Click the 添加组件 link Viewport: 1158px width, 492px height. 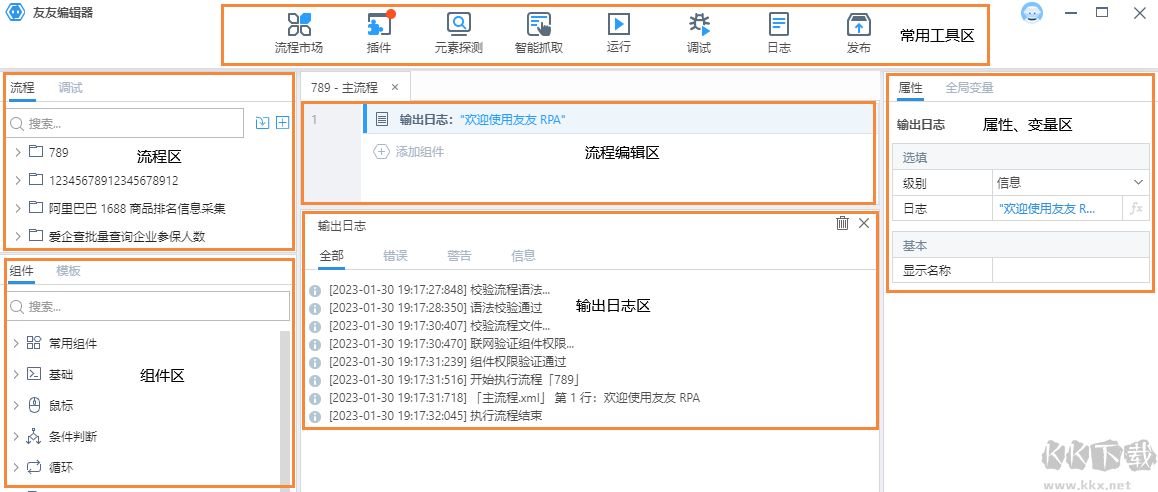coord(419,151)
